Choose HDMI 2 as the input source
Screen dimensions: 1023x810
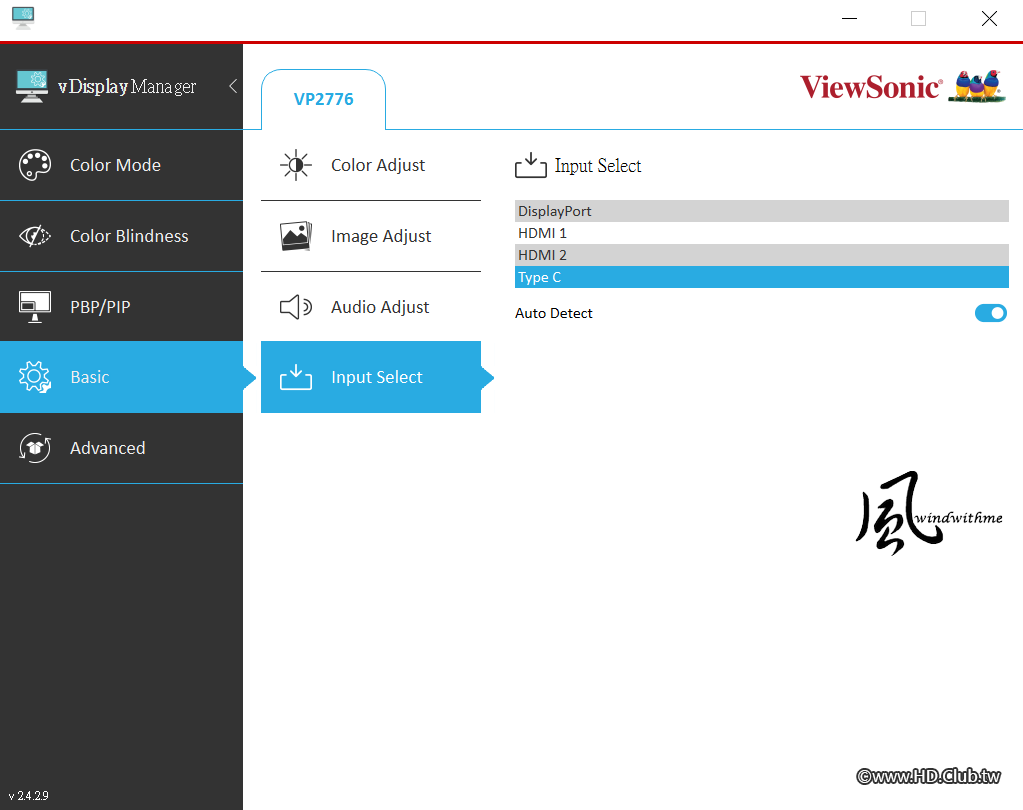(761, 255)
